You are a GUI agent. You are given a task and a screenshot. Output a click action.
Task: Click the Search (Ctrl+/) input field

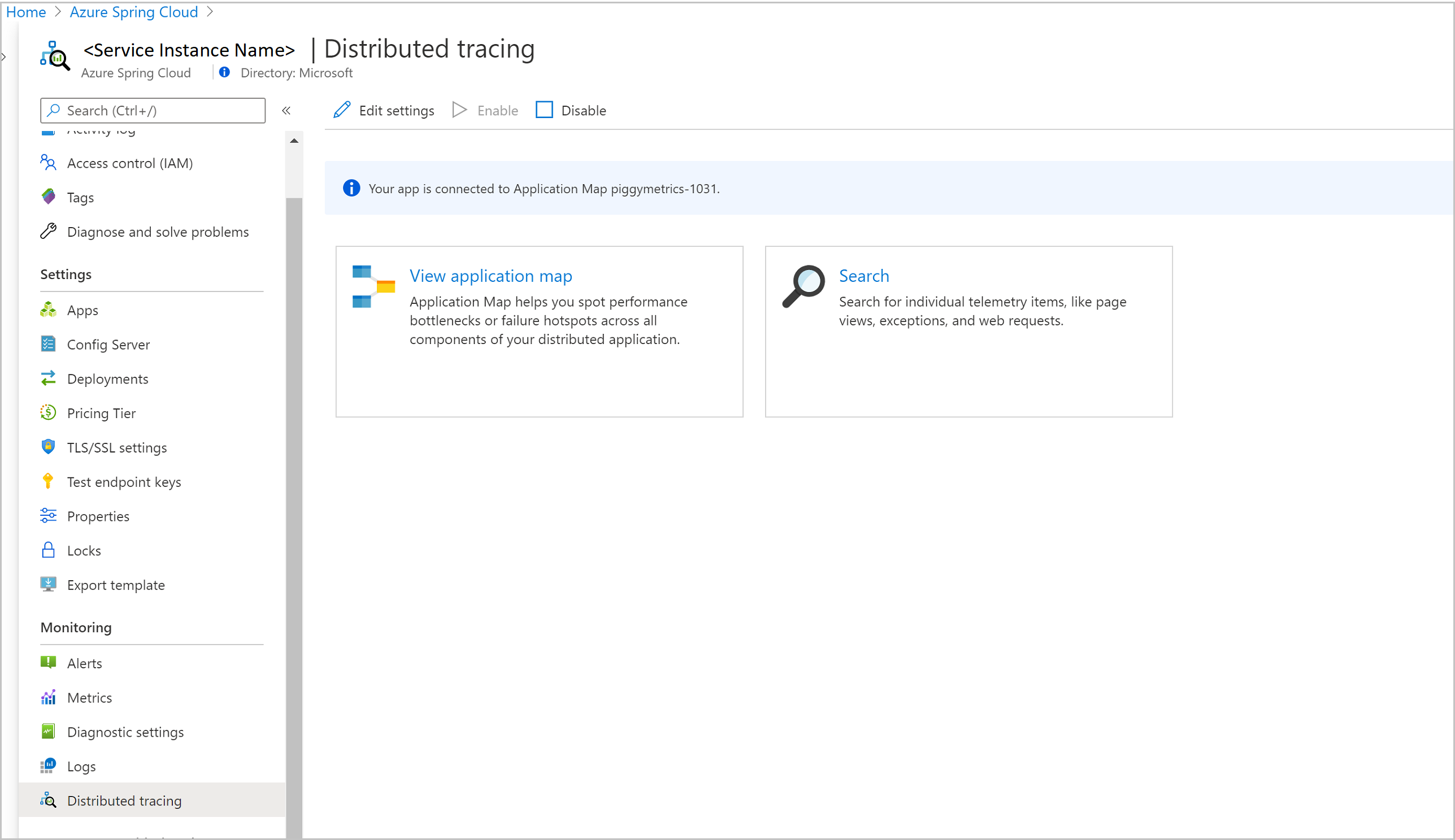click(x=153, y=110)
